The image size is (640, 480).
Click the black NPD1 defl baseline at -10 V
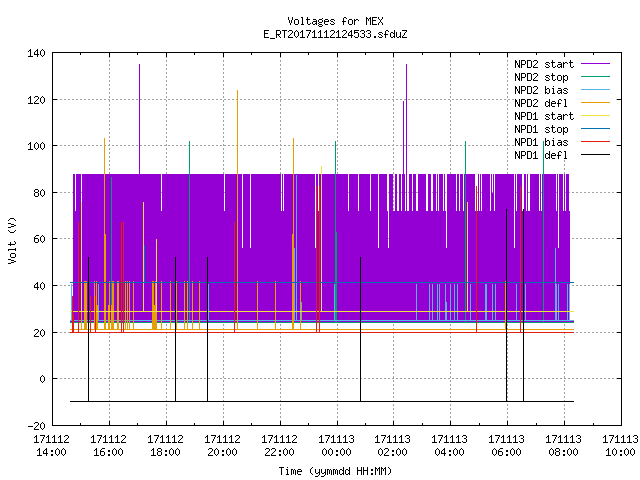[322, 402]
